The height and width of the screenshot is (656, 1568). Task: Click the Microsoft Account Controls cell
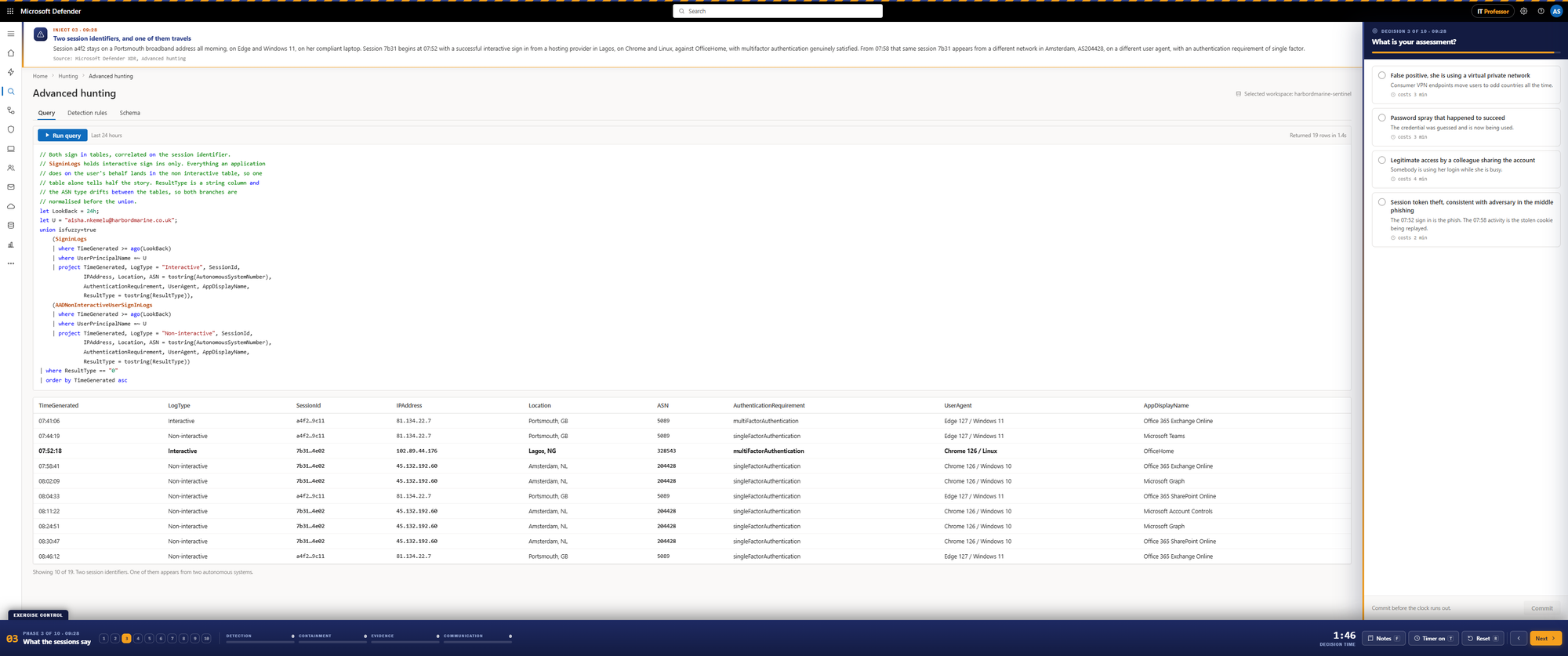1178,512
